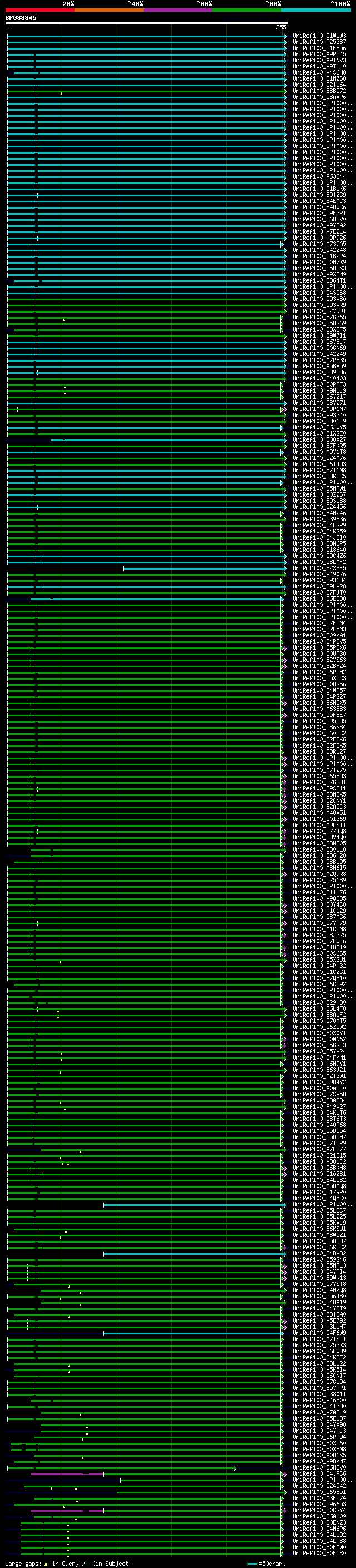The width and height of the screenshot is (356, 1568).
Task: Click the cyan alignment bar for UniRef100_Q1WLW3
Action: [145, 36]
